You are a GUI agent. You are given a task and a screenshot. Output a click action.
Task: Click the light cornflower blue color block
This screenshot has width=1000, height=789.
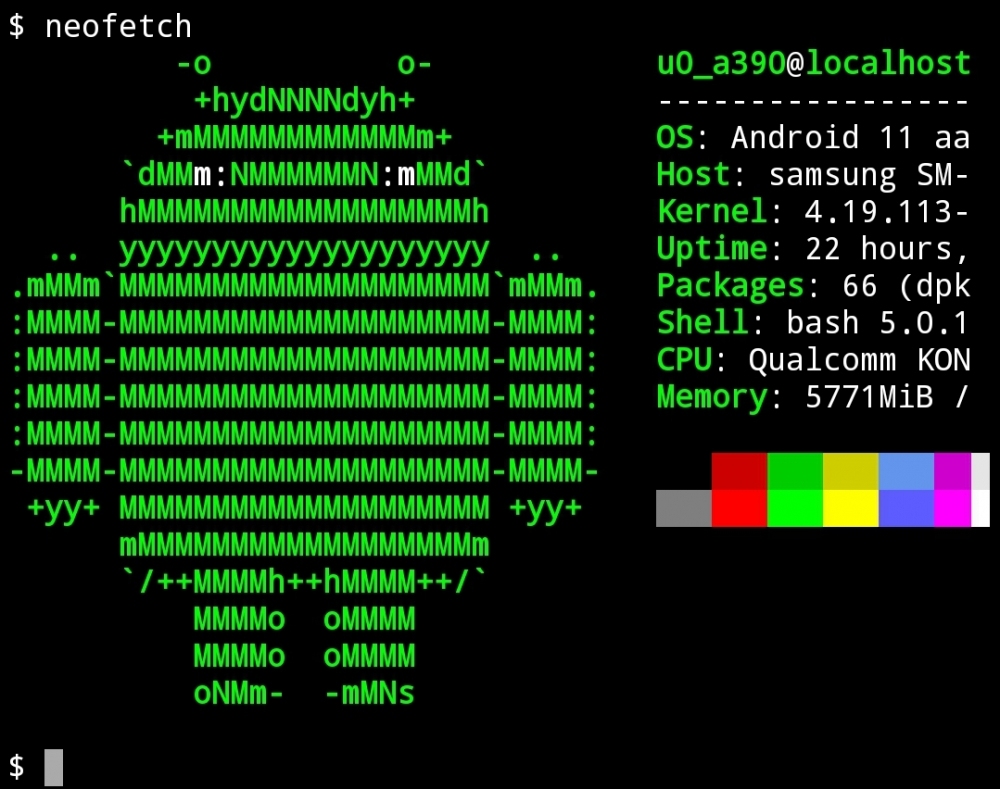pos(906,471)
